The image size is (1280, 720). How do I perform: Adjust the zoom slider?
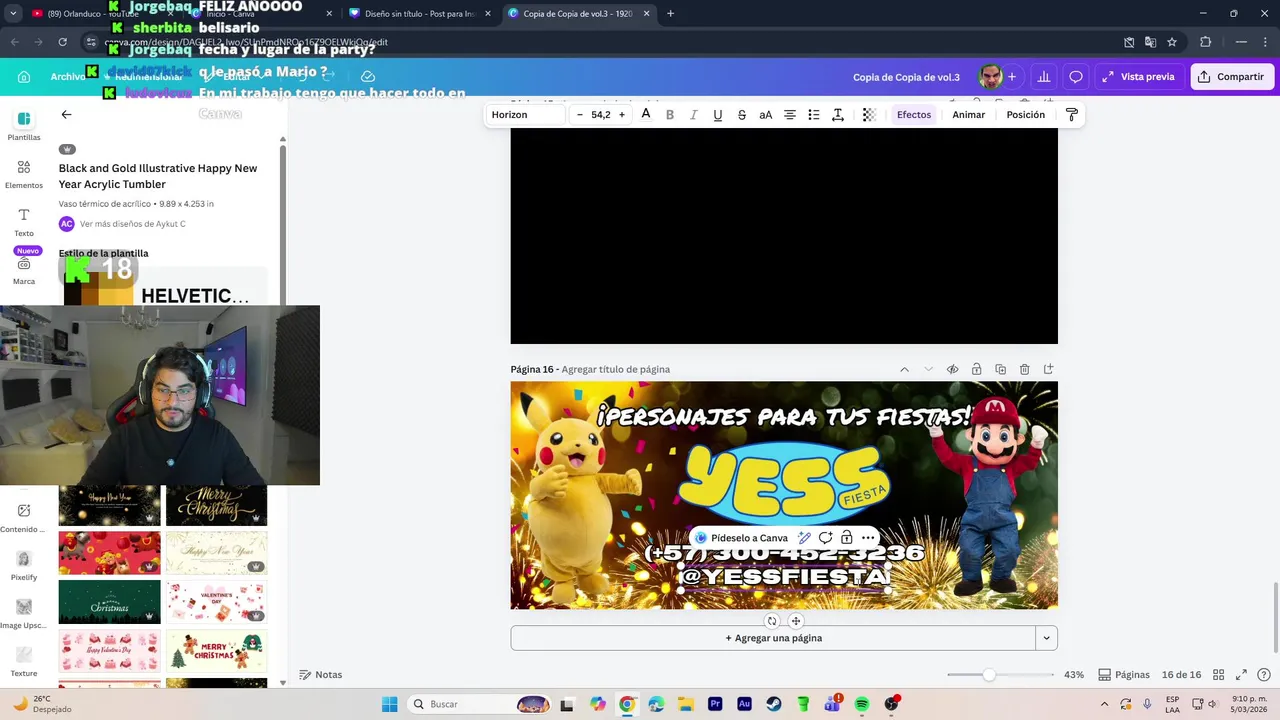click(989, 675)
